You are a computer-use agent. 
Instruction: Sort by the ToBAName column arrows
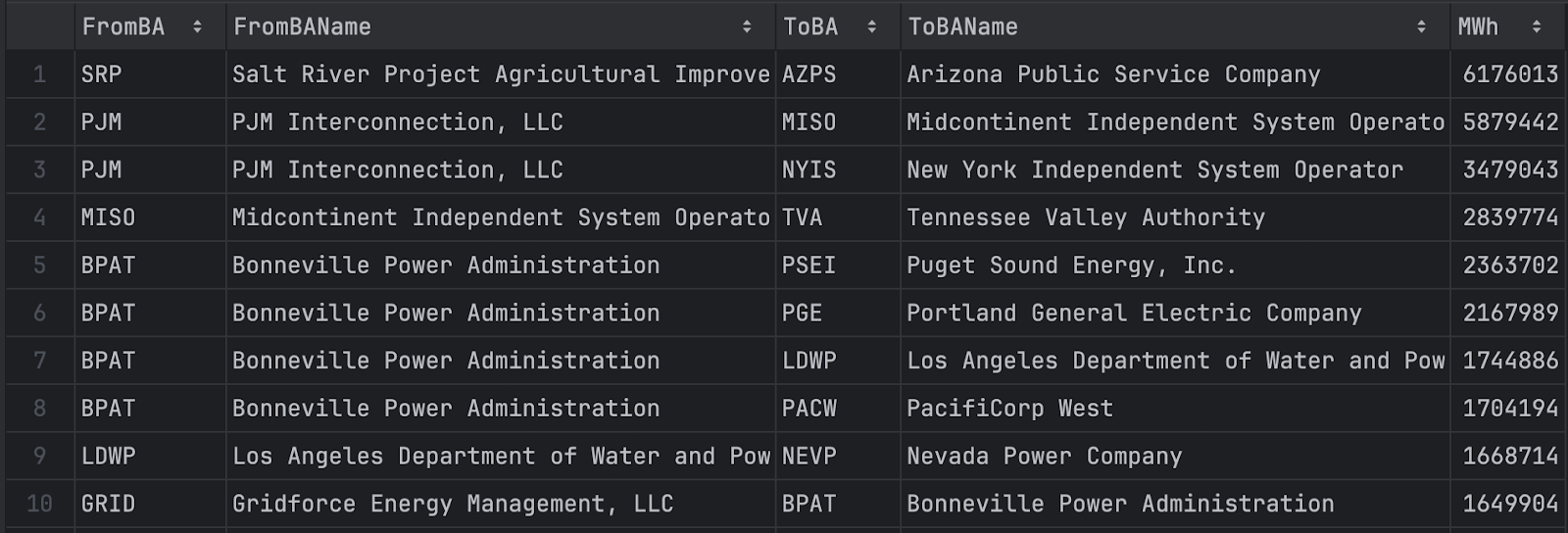(1421, 27)
